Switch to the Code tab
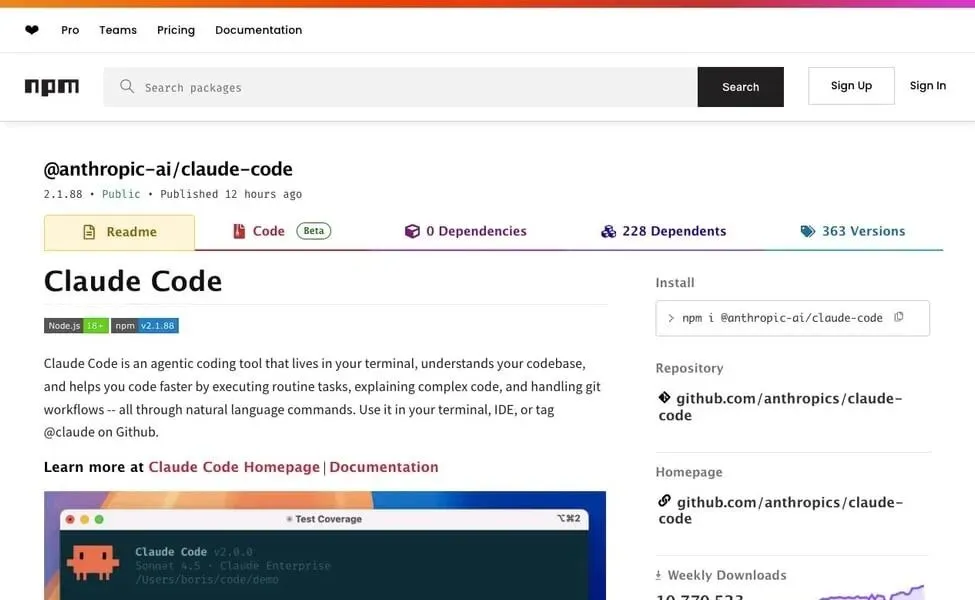Image resolution: width=975 pixels, height=600 pixels. (x=282, y=231)
